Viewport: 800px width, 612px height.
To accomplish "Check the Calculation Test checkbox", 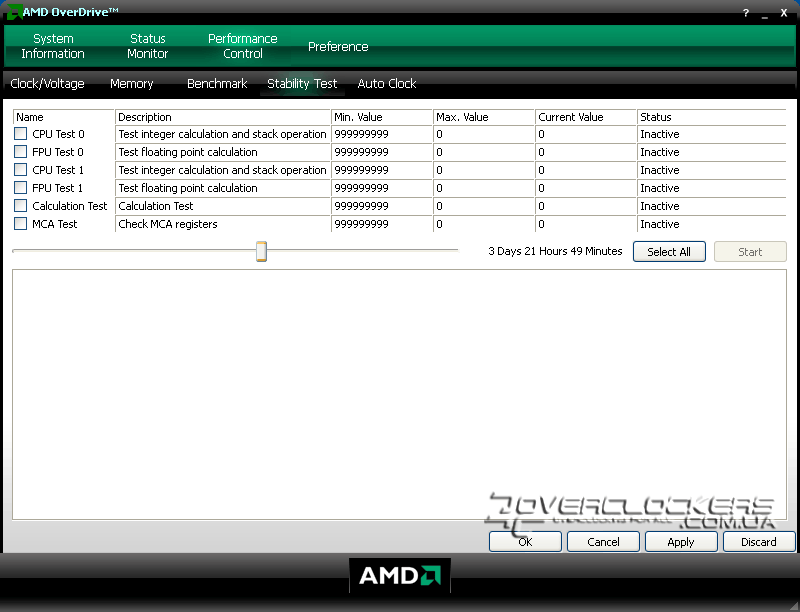I will (20, 206).
